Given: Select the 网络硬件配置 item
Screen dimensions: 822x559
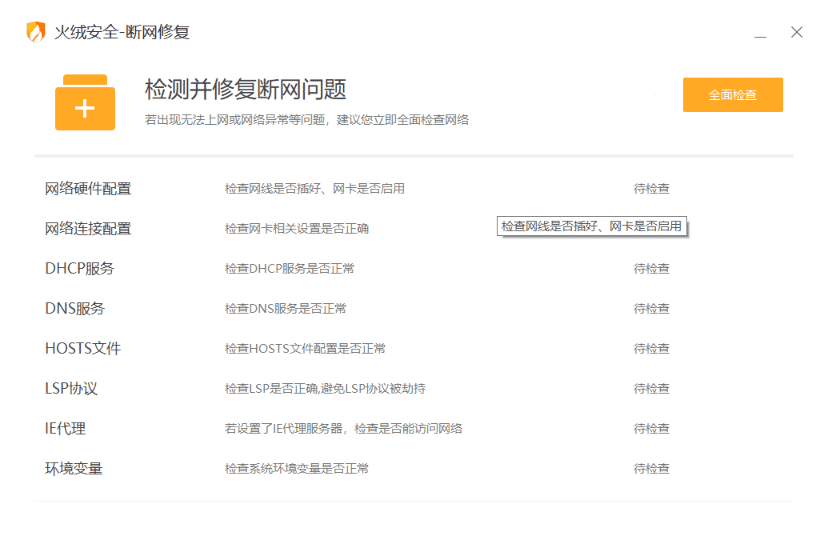Looking at the screenshot, I should click(88, 189).
